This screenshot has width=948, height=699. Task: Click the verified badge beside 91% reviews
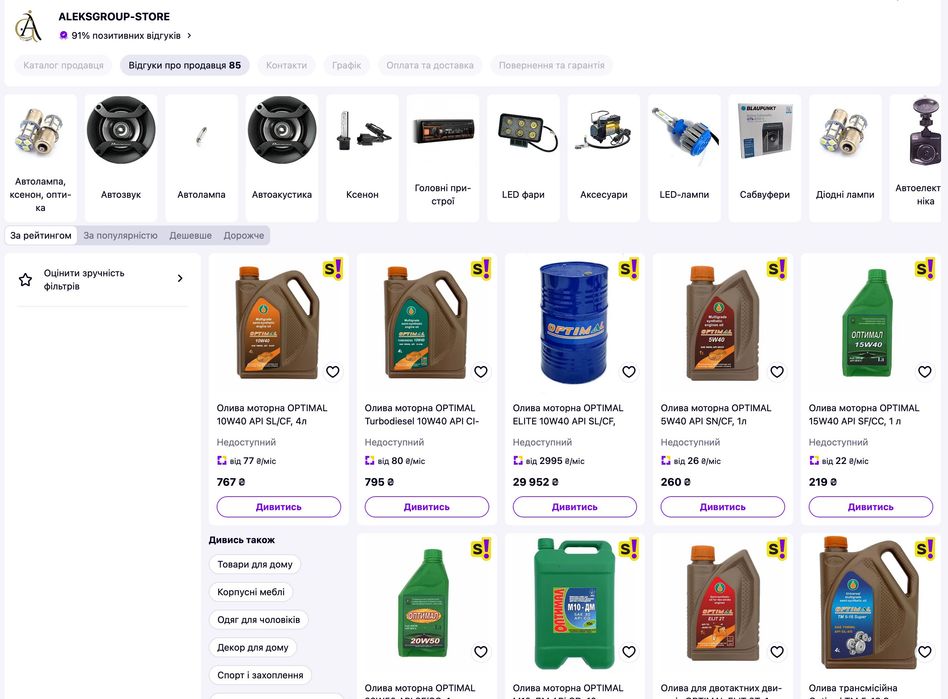63,36
